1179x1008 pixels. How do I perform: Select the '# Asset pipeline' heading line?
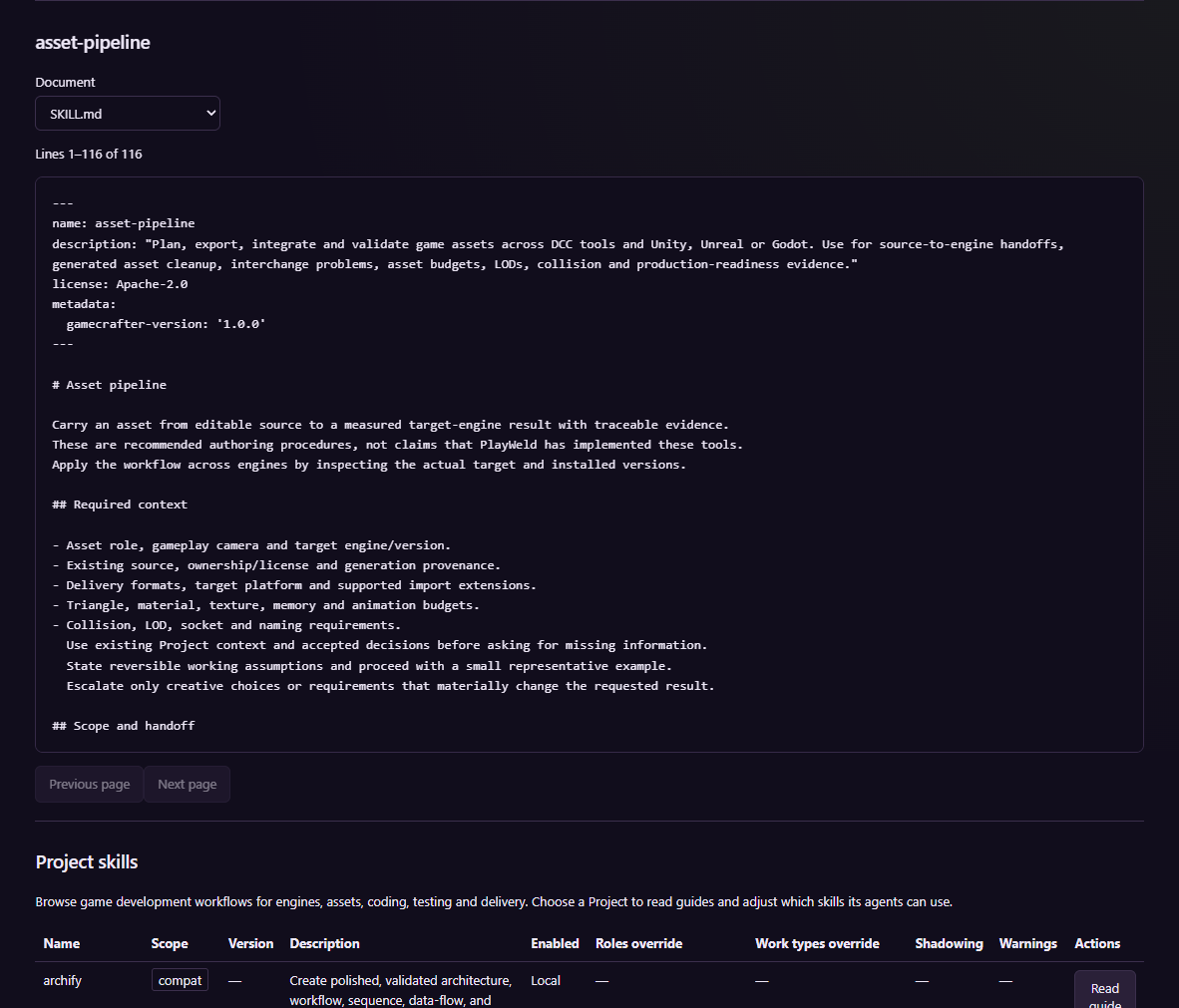click(x=109, y=385)
